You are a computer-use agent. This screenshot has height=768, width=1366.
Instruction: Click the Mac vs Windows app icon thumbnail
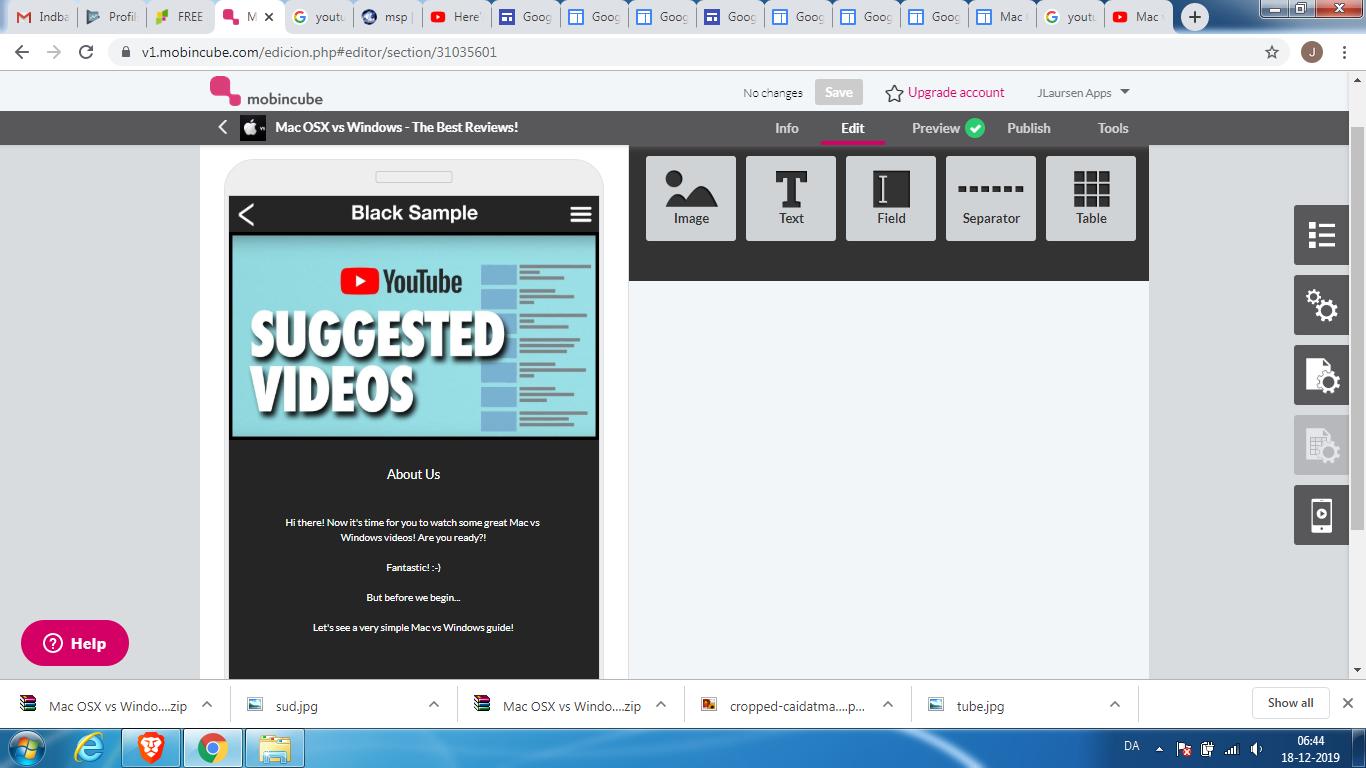click(x=253, y=127)
